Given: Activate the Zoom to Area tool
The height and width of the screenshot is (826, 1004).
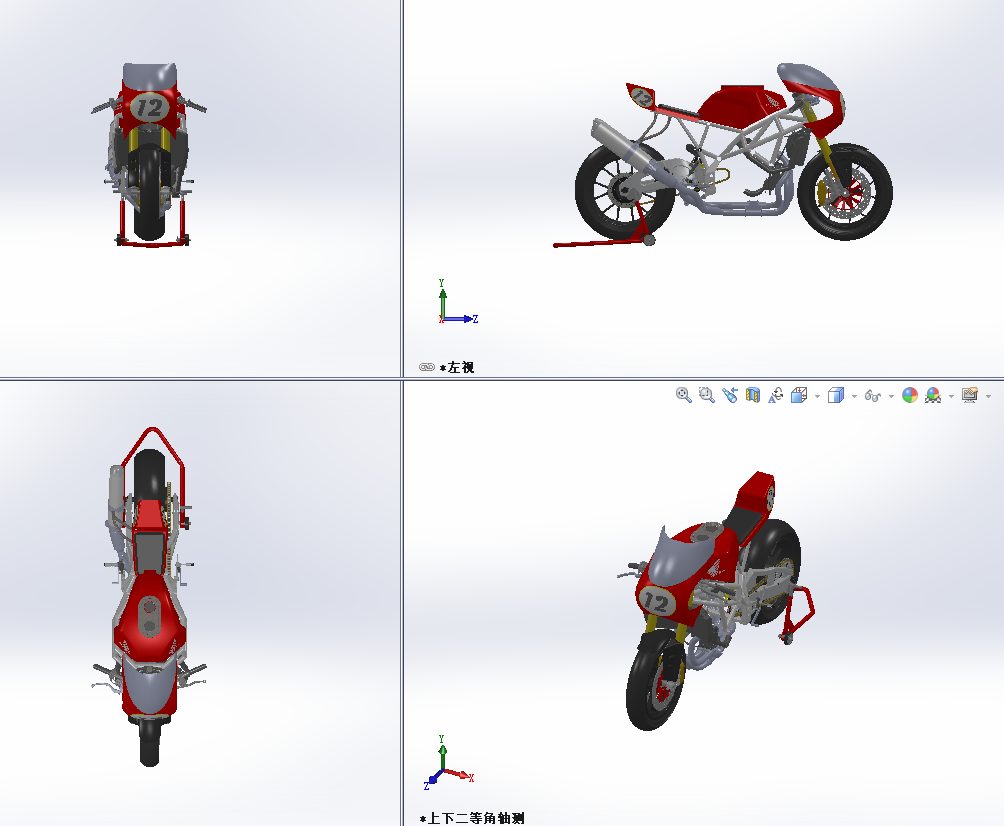Looking at the screenshot, I should [706, 395].
